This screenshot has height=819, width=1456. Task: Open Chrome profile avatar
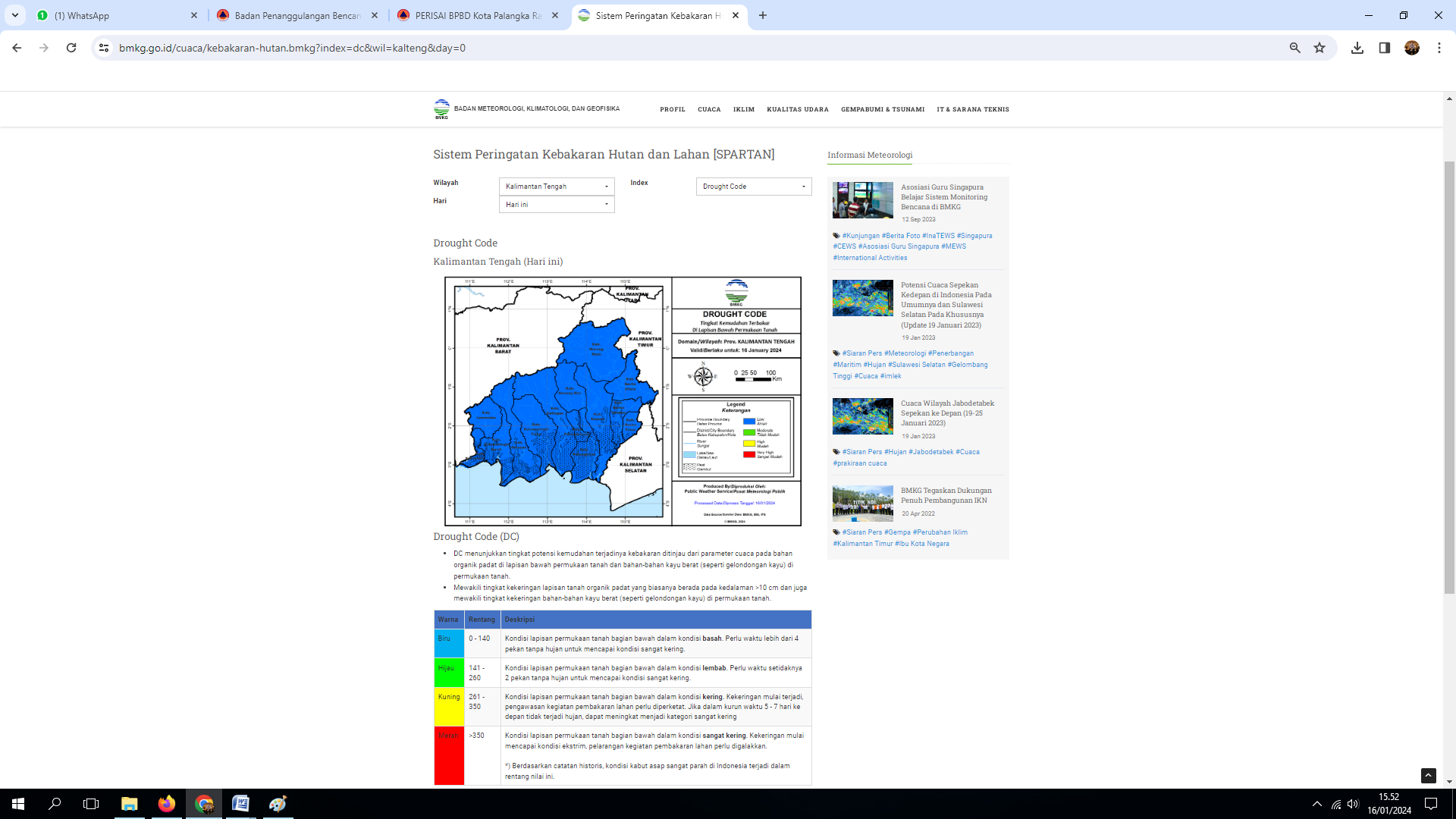point(1412,48)
